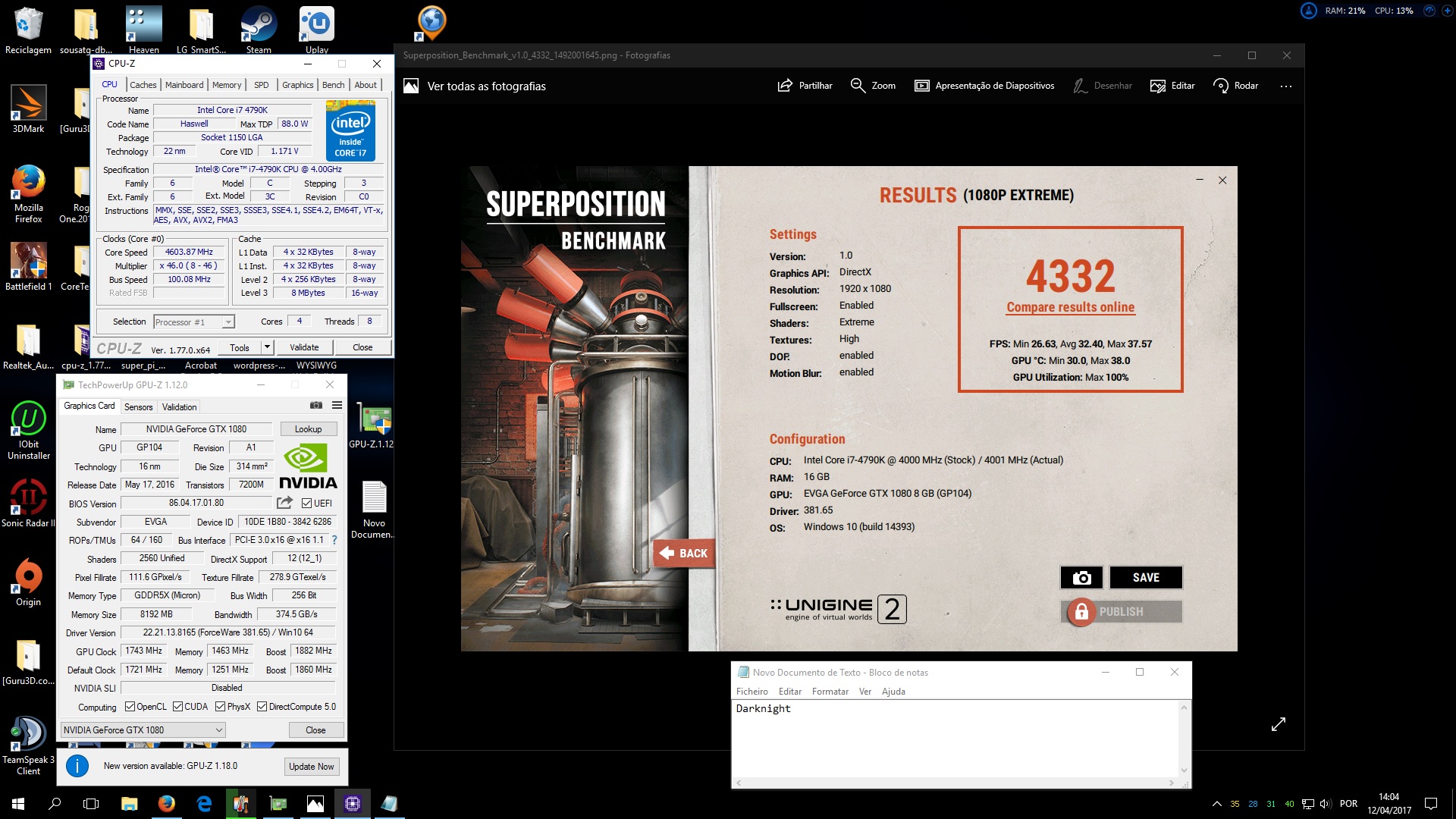Click the GPU-Z screenshot camera icon
Image resolution: width=1456 pixels, height=819 pixels.
pos(316,406)
